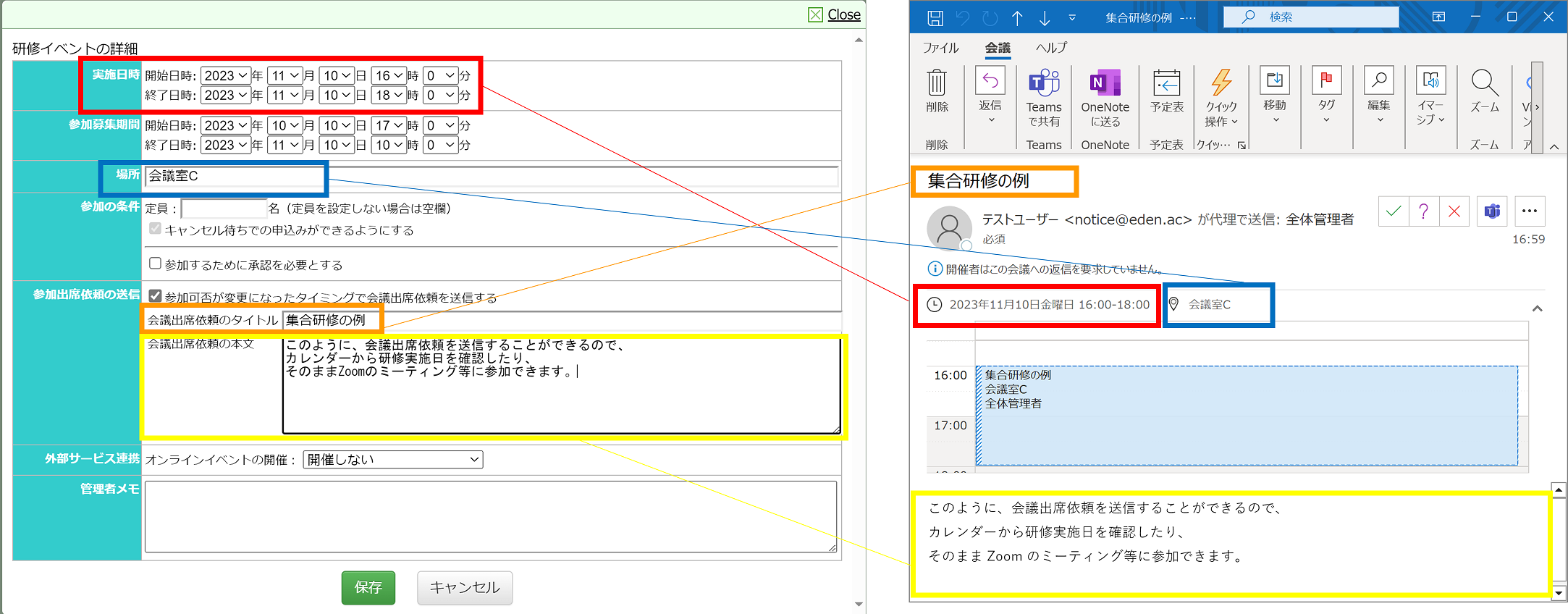Open the 予定表 calendar icon
1568x614 pixels.
1167,83
